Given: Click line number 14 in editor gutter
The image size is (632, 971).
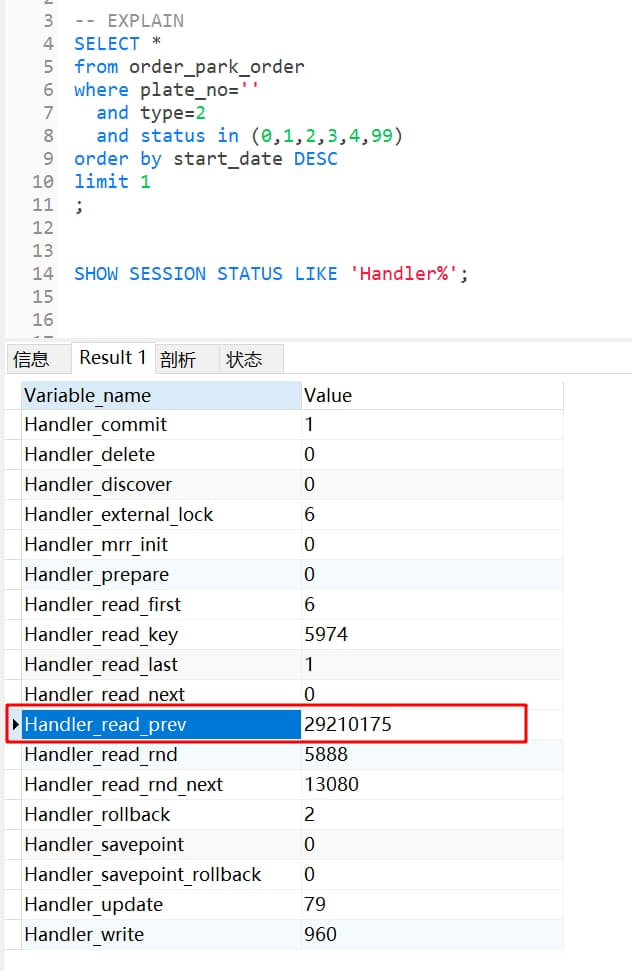Looking at the screenshot, I should pos(42,274).
